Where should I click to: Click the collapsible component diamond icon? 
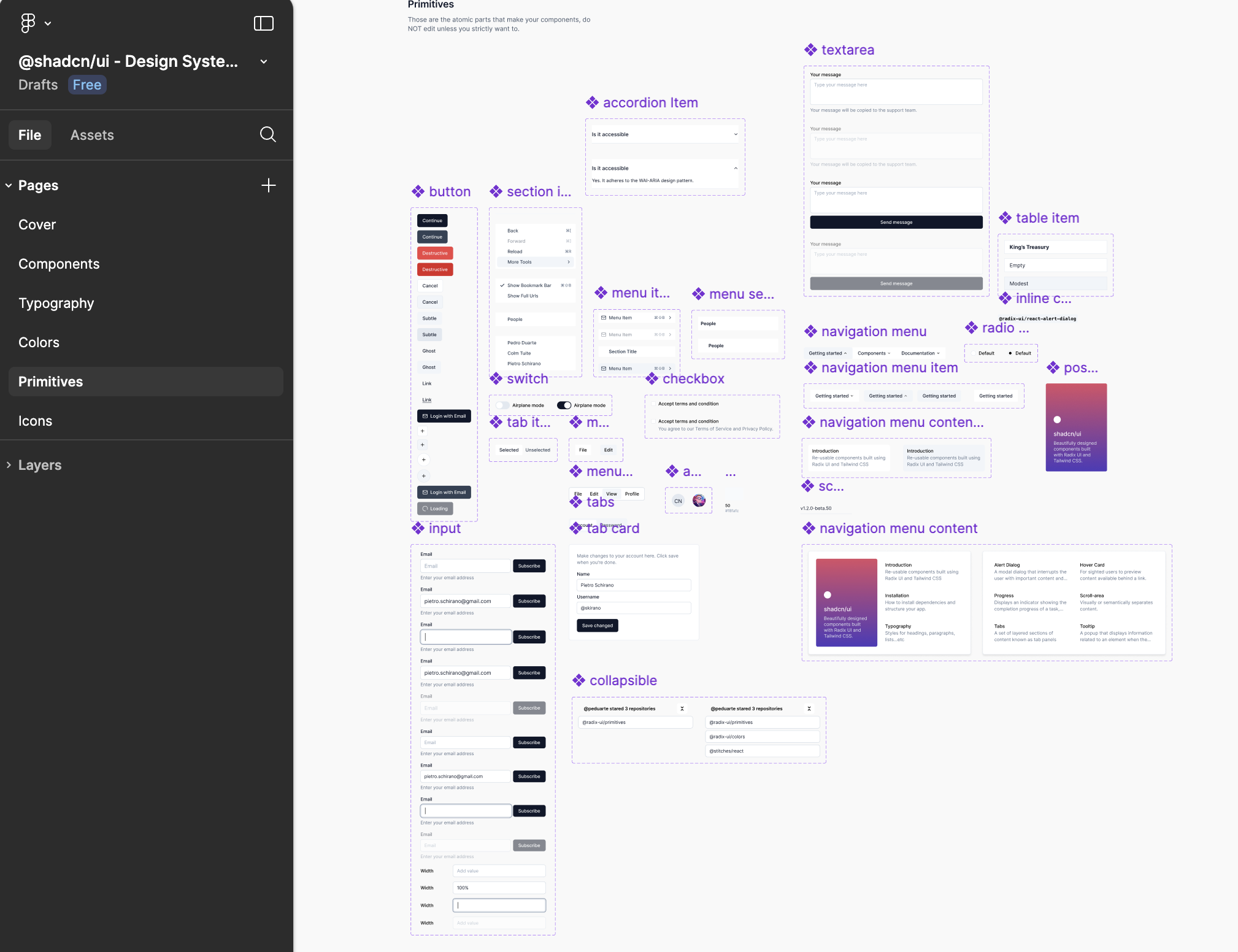point(579,681)
